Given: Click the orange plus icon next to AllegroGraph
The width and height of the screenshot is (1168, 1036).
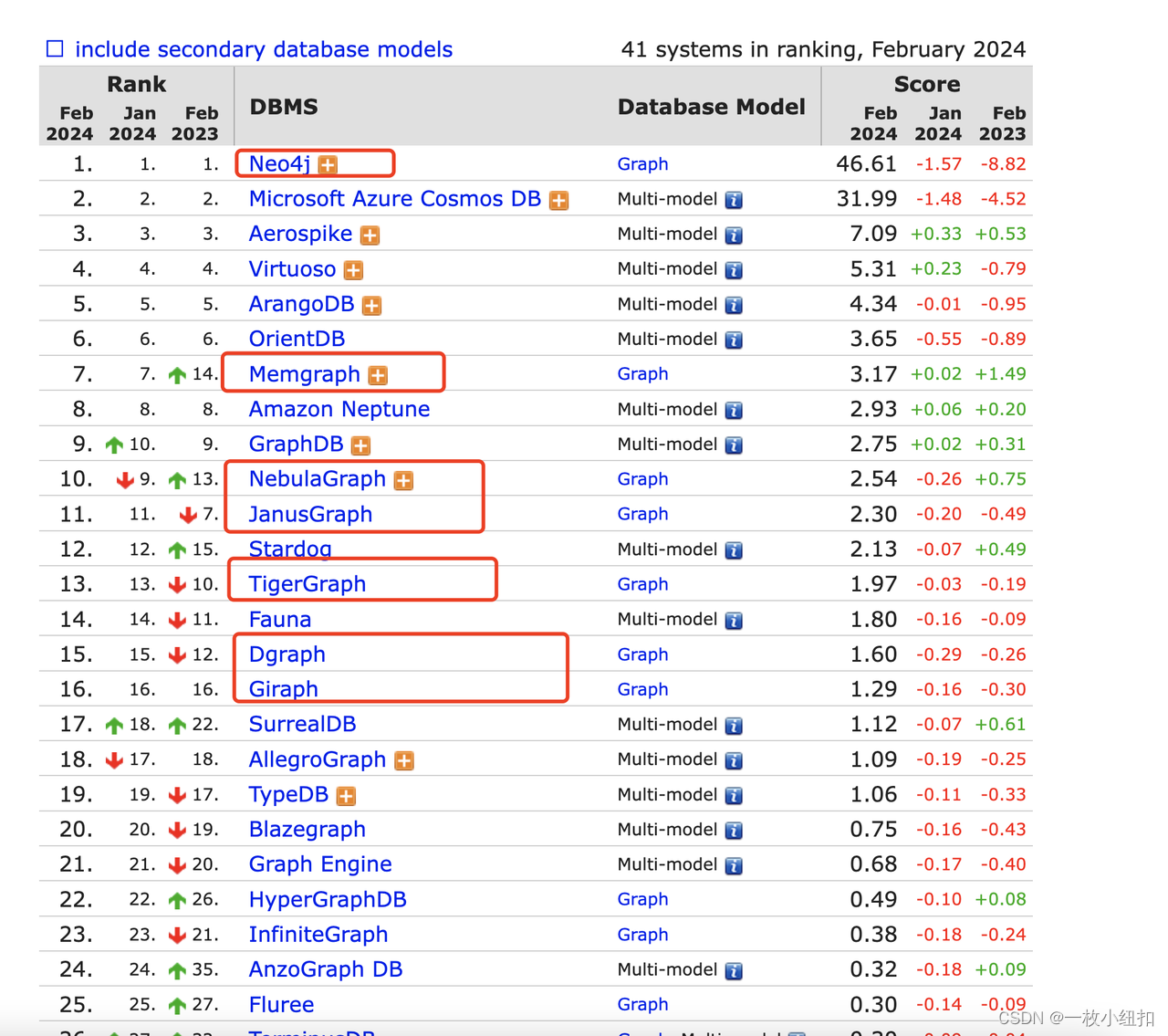Looking at the screenshot, I should pyautogui.click(x=404, y=760).
